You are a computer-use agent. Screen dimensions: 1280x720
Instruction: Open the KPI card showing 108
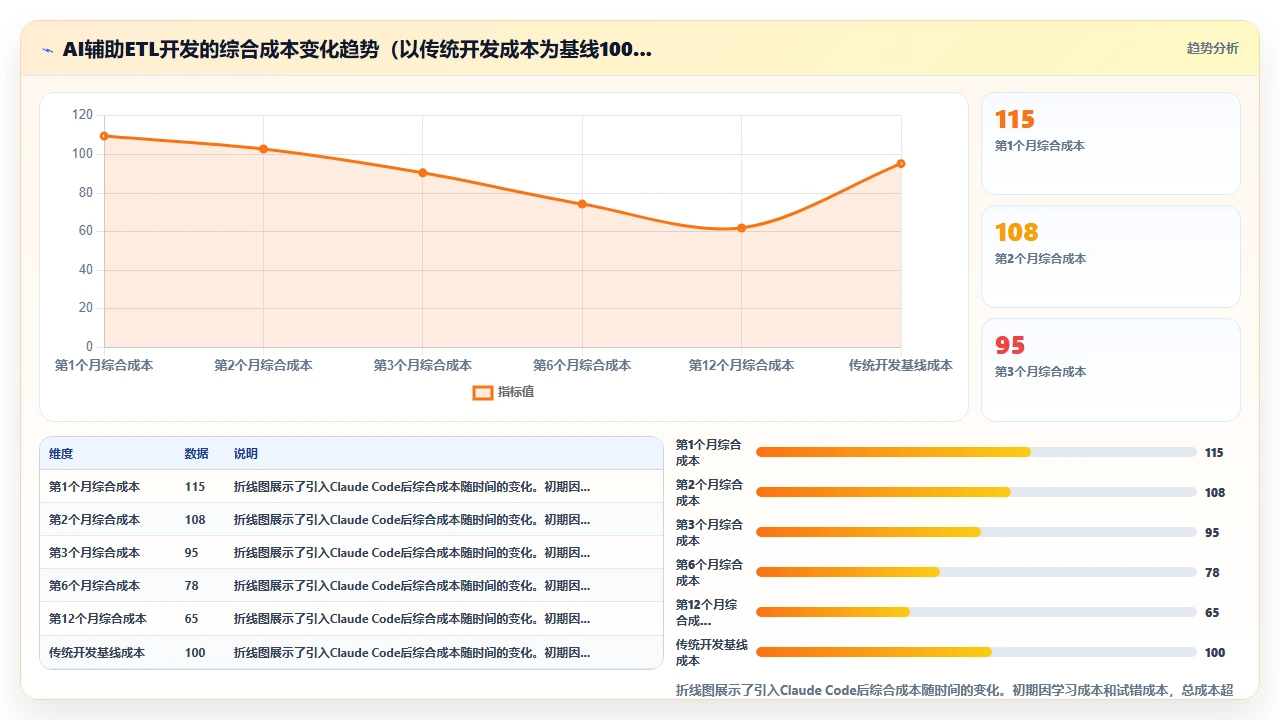click(x=1111, y=256)
